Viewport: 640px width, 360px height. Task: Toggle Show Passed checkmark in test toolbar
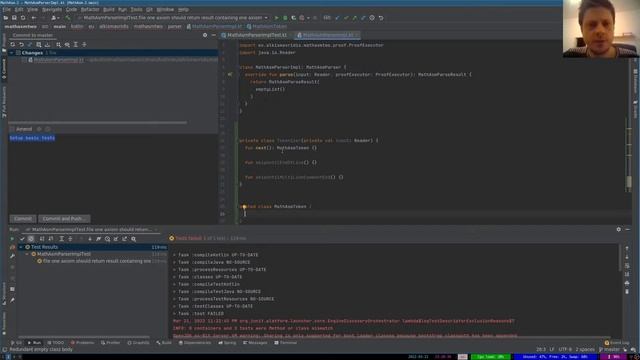(x=22, y=239)
